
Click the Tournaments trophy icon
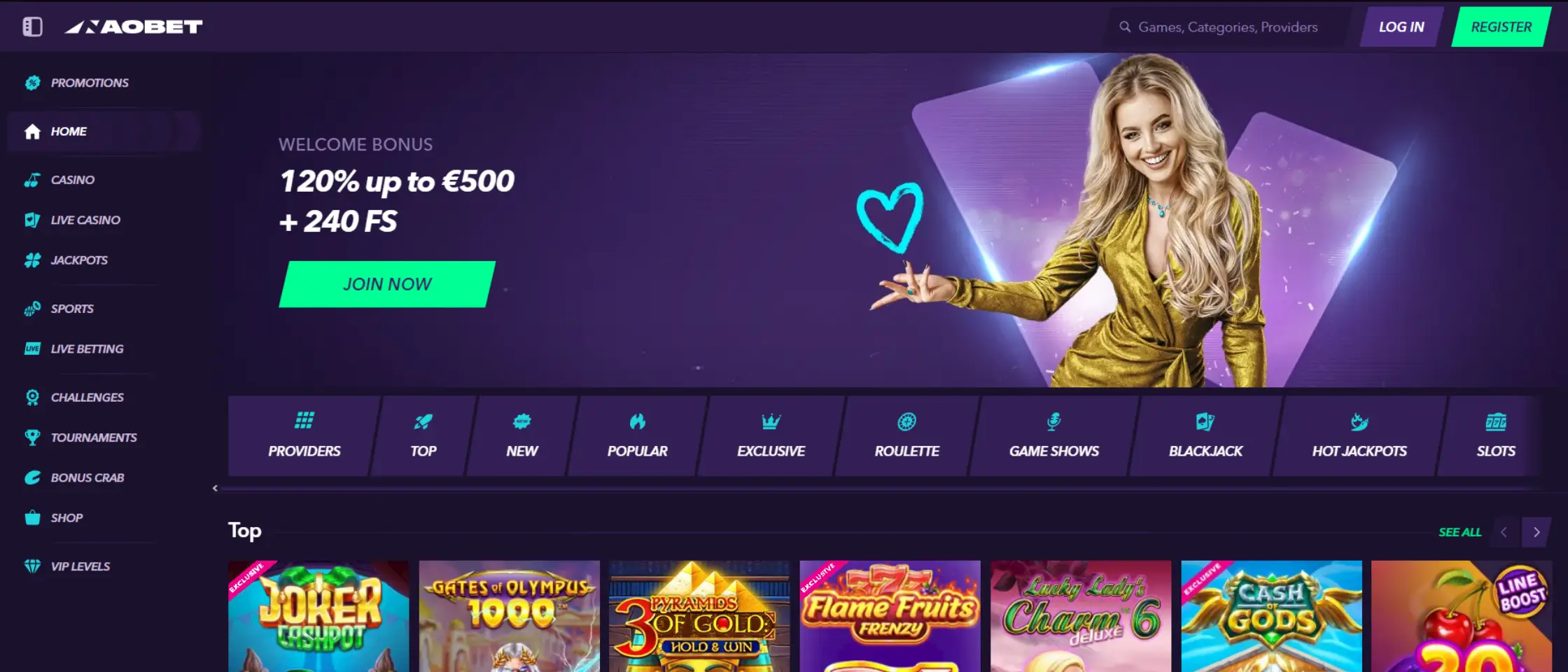click(32, 437)
